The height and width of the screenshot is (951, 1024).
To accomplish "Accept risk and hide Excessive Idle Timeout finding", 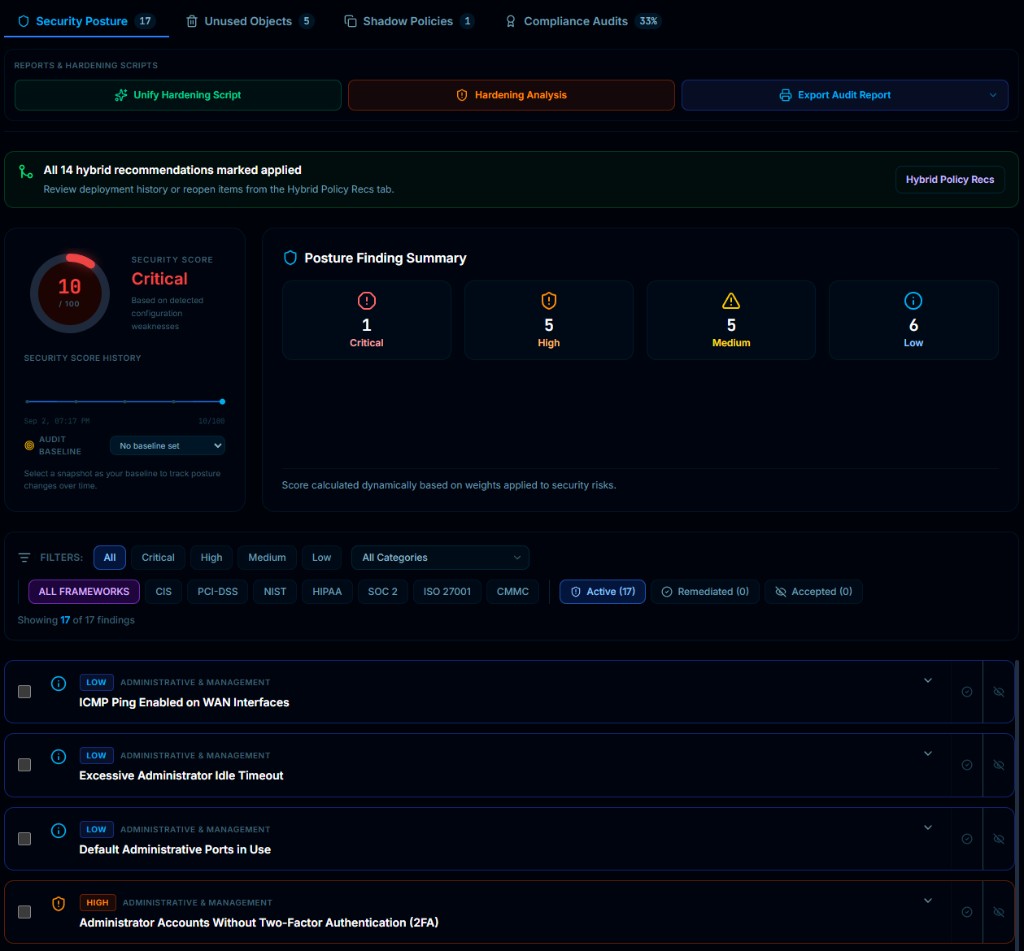I will click(x=999, y=765).
